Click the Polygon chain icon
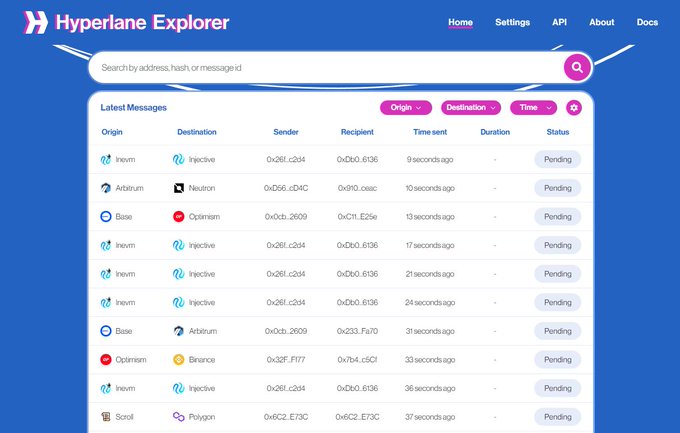This screenshot has height=433, width=680. tap(179, 417)
